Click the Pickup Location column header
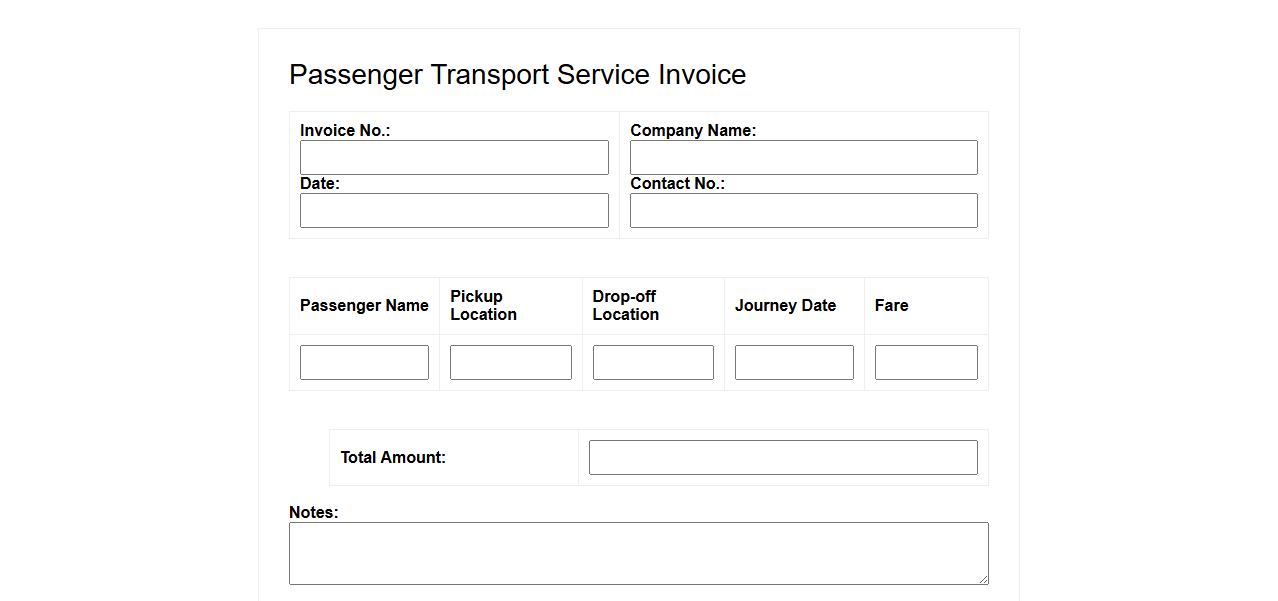 click(483, 306)
